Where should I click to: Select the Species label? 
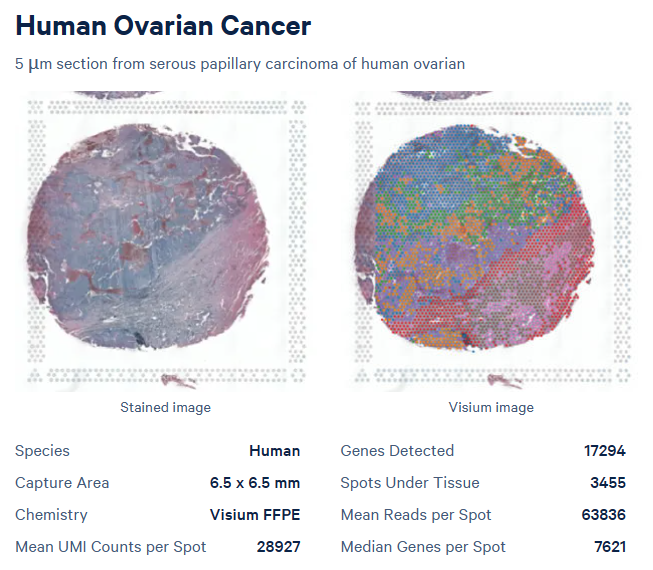point(42,451)
